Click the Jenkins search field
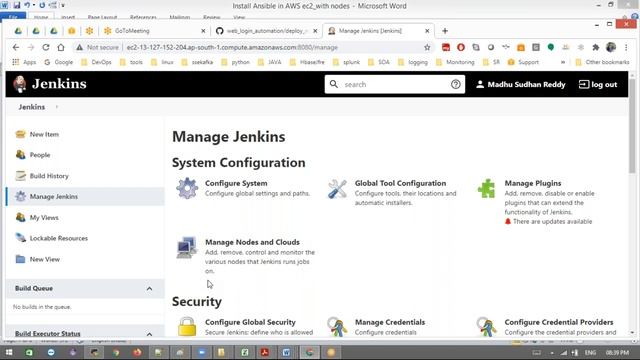Viewport: 640px width, 360px height. click(395, 84)
